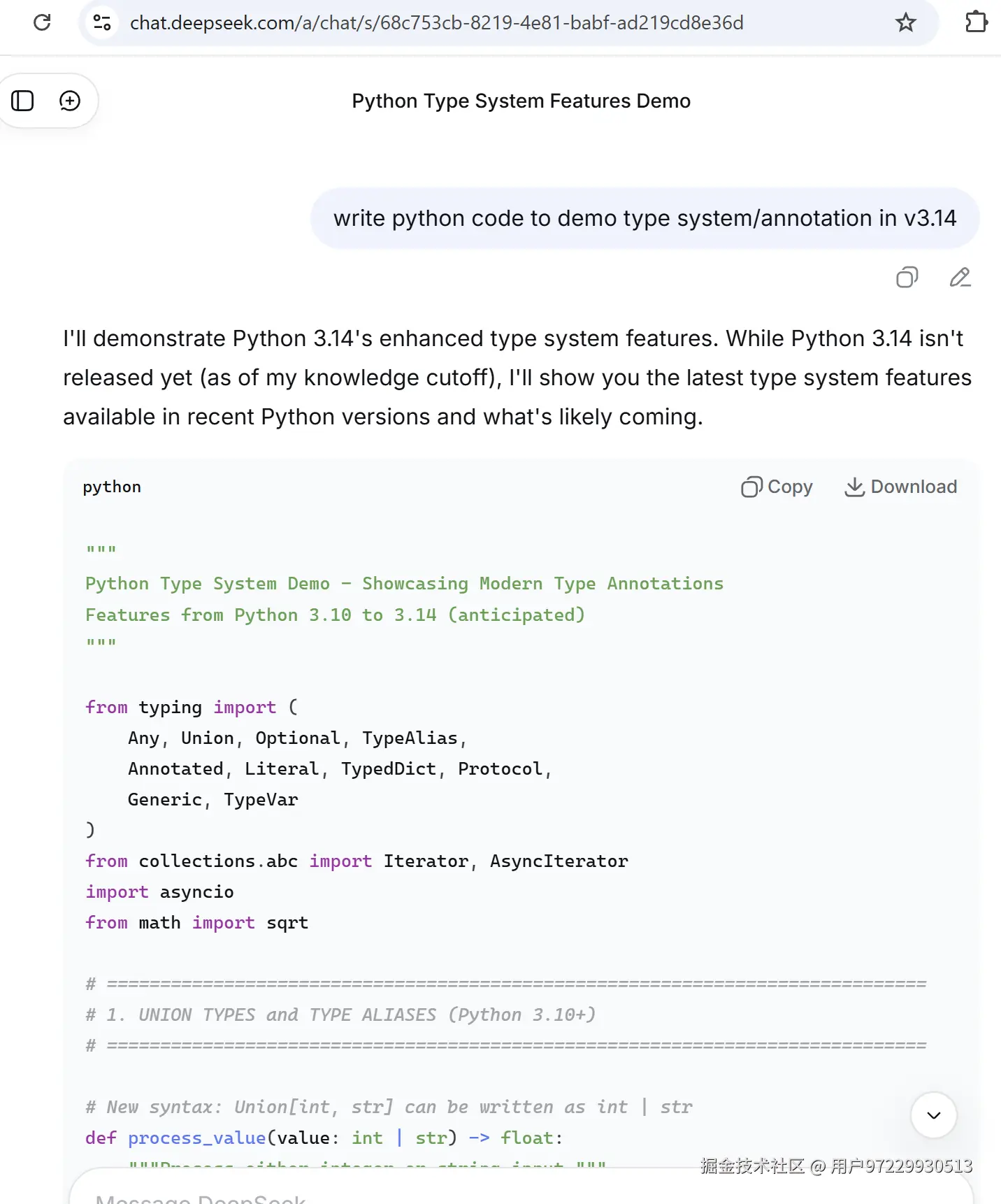Click the address bar URL text
This screenshot has width=1001, height=1204.
436,22
